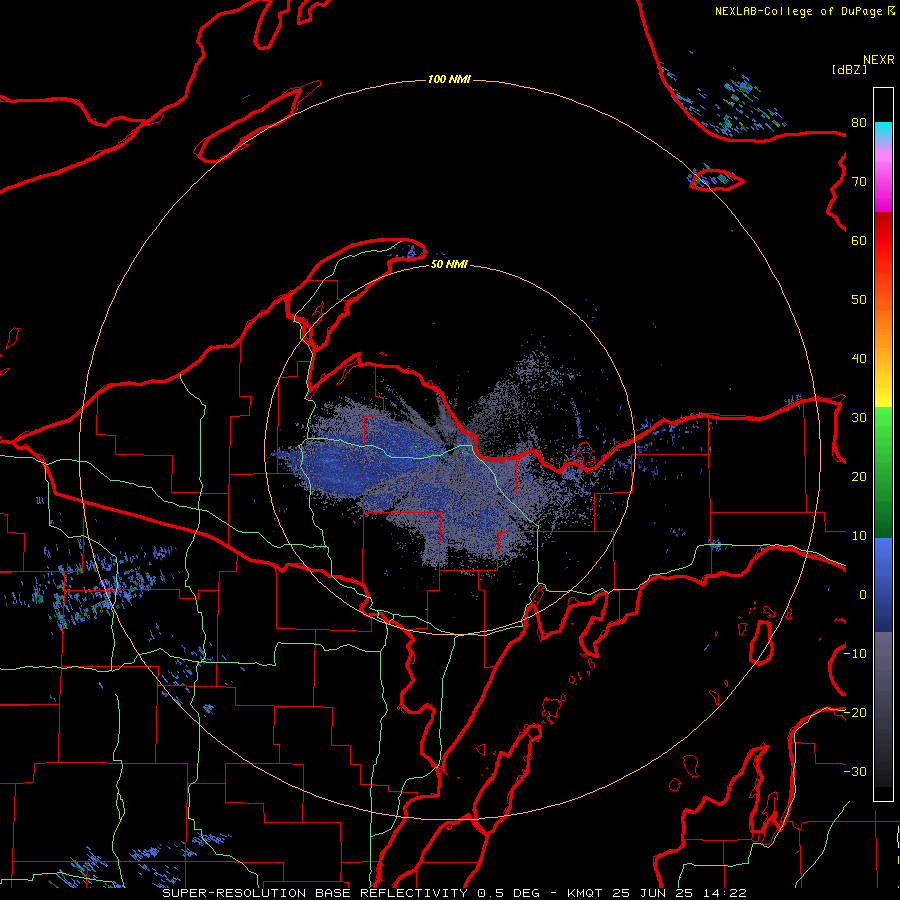This screenshot has height=900, width=900.
Task: Click the orange segment of color bar
Action: tap(883, 327)
